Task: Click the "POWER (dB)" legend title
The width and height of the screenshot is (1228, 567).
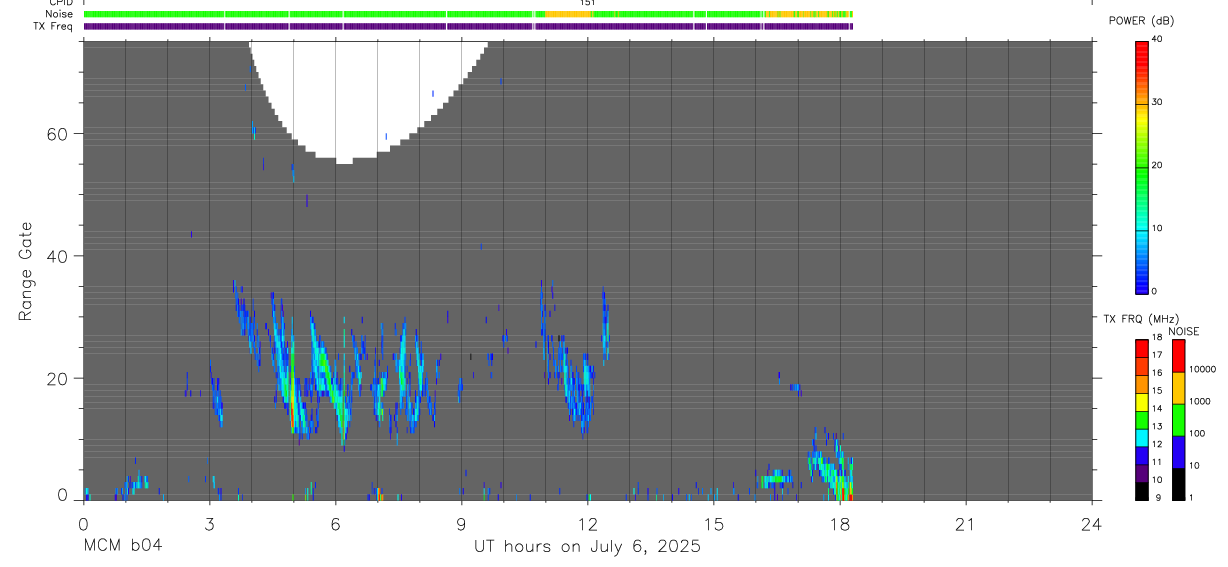Action: 1141,20
